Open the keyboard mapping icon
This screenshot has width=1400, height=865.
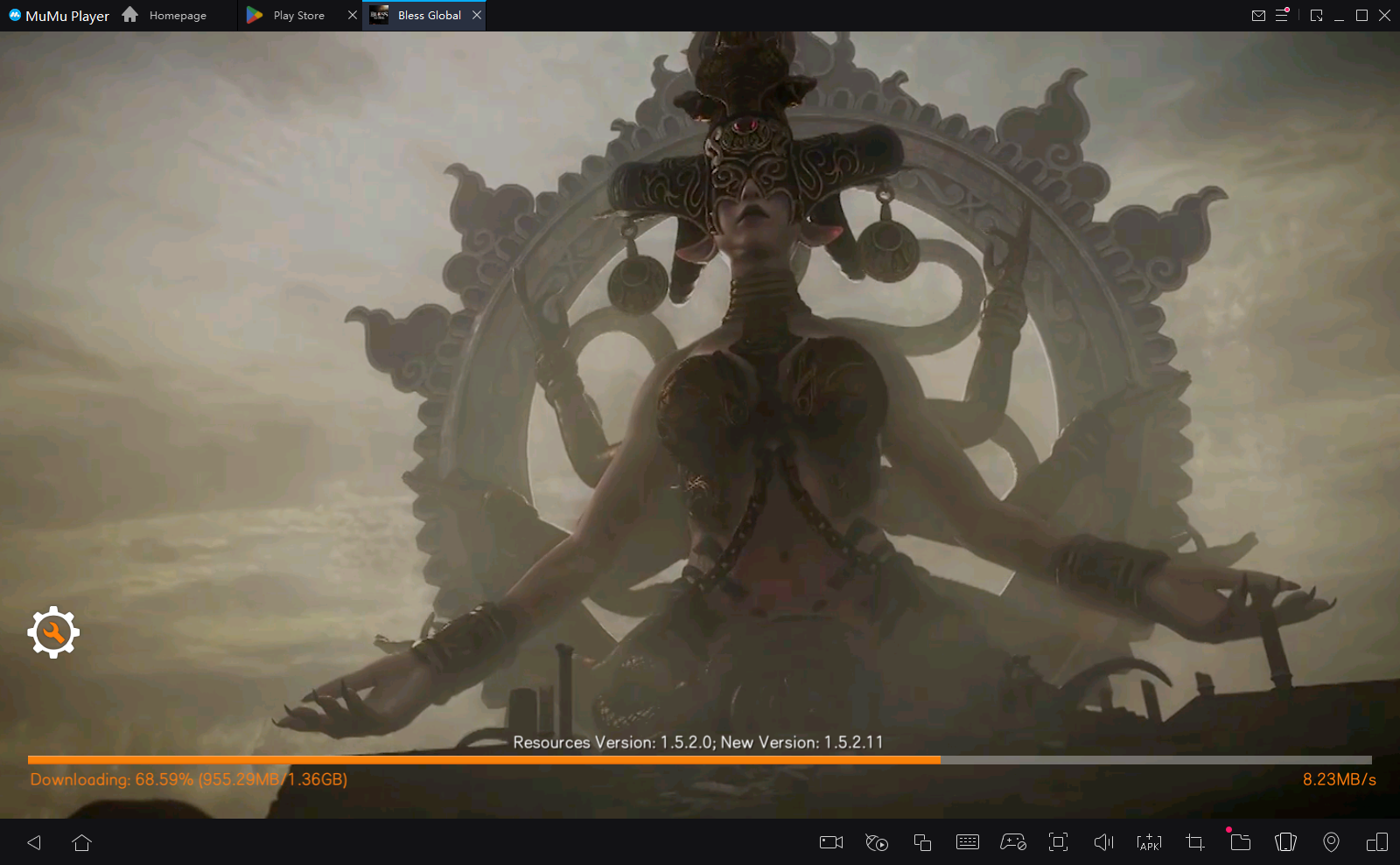(x=968, y=842)
